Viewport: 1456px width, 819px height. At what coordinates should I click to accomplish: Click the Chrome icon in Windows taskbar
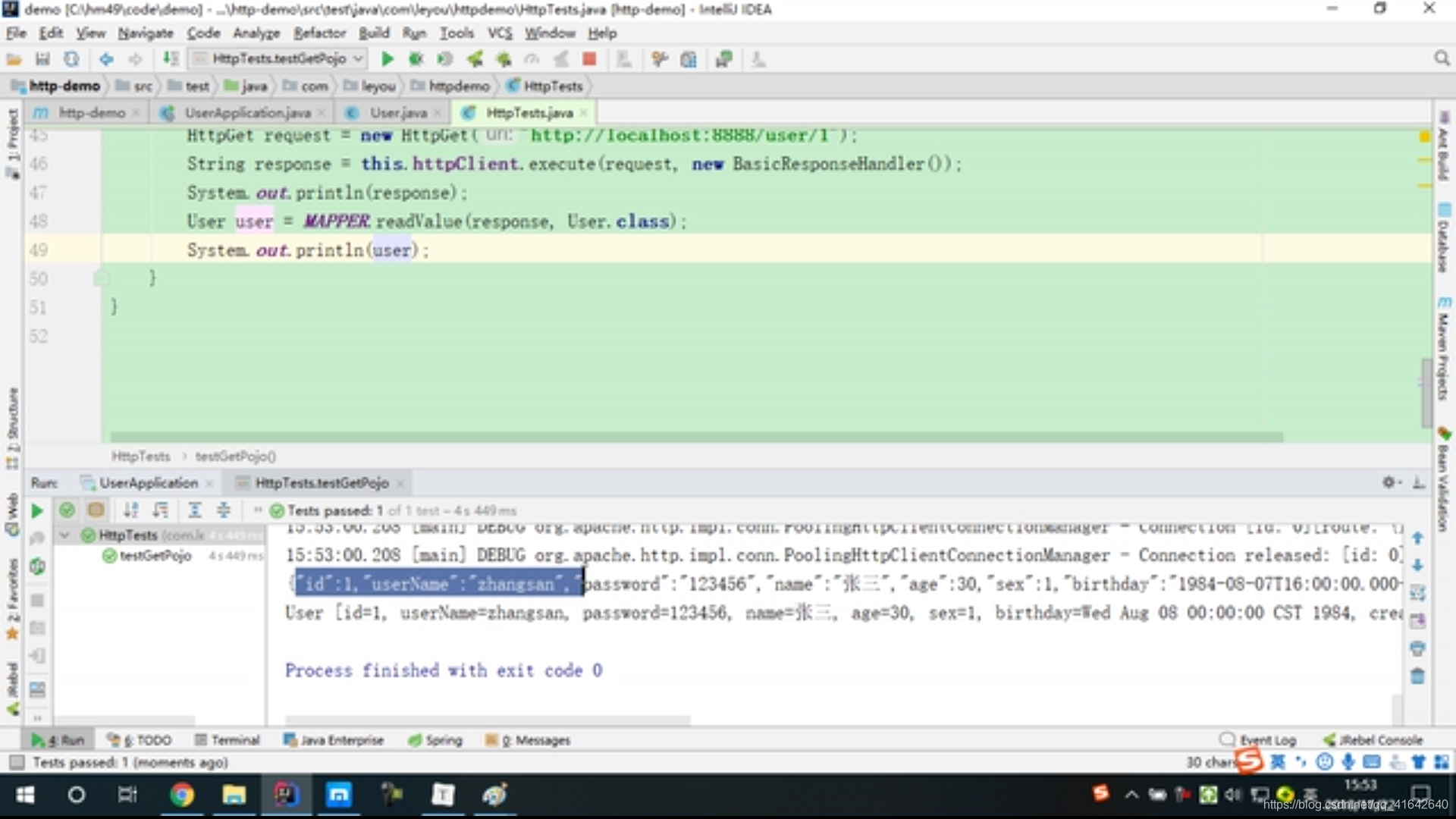coord(181,795)
